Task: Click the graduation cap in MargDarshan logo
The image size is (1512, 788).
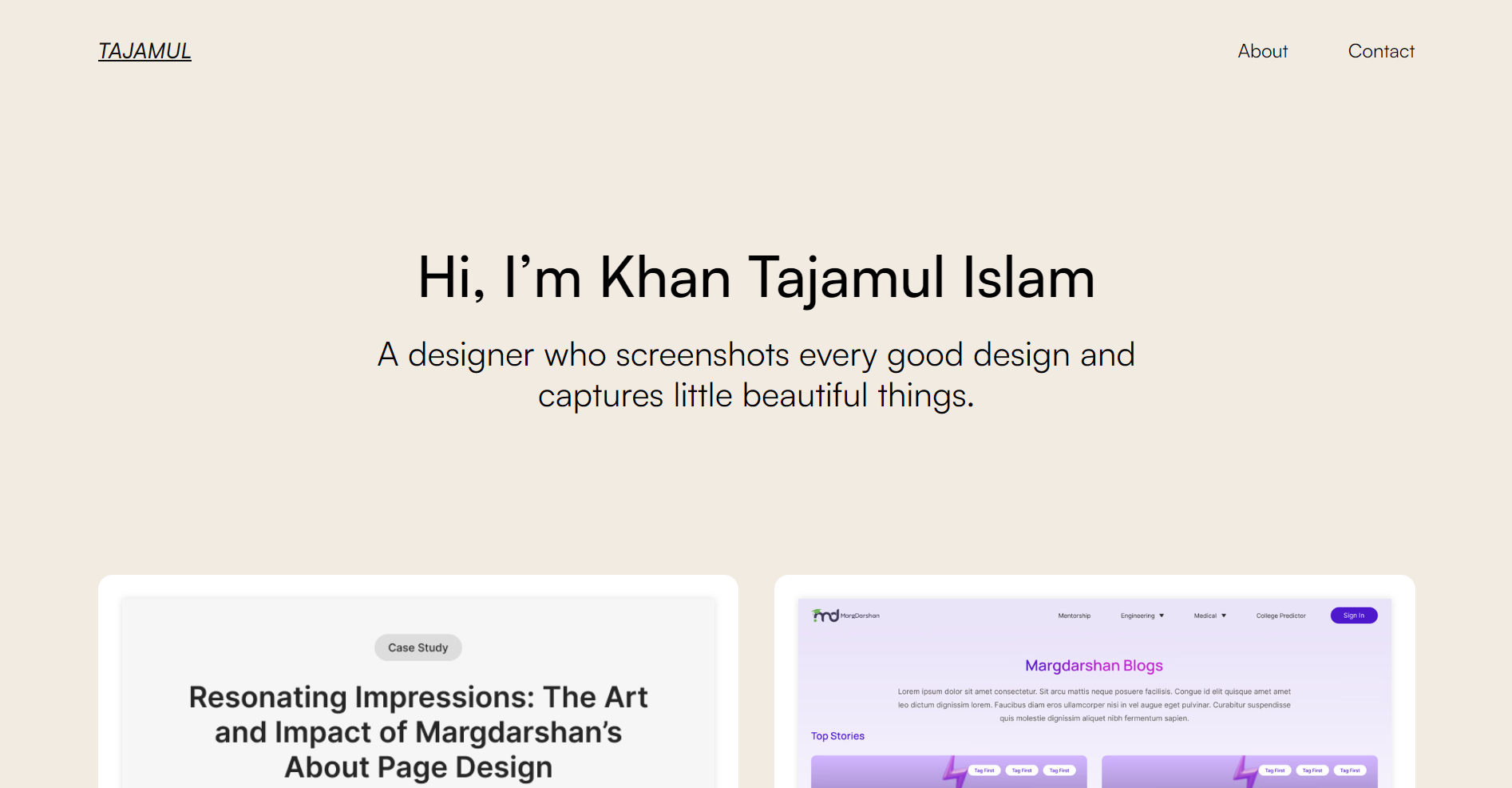Action: point(817,611)
